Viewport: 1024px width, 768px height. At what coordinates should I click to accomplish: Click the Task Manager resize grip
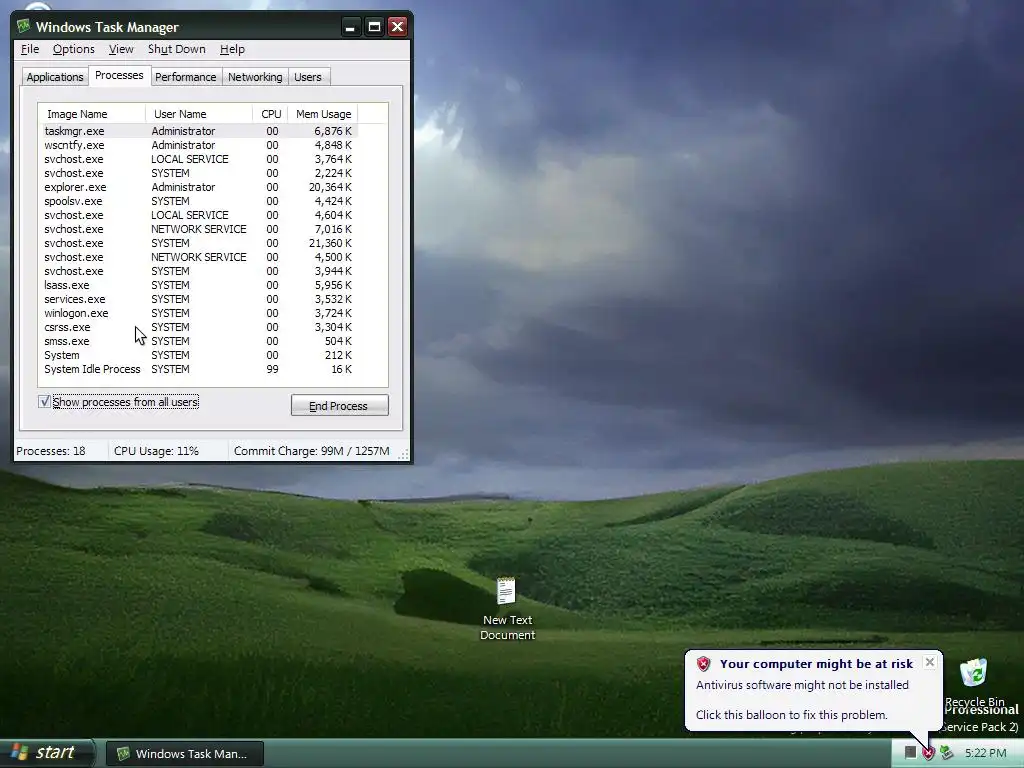tap(404, 455)
